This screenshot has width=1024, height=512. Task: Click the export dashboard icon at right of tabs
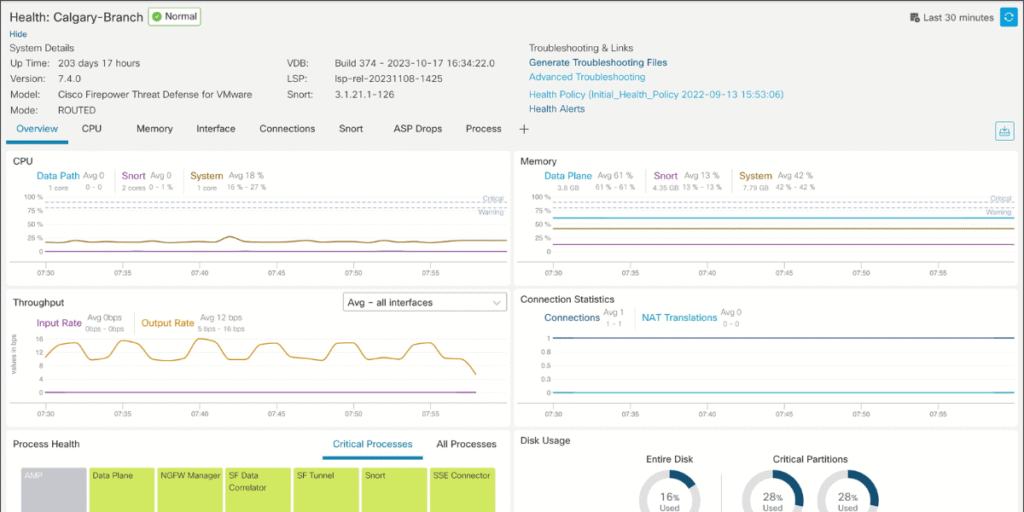[1004, 131]
